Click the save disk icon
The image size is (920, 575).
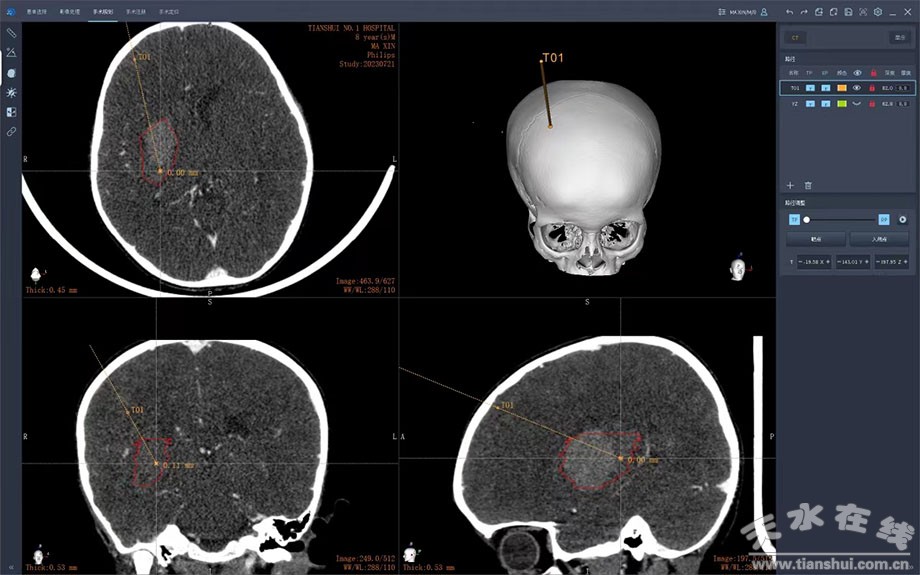pos(848,12)
